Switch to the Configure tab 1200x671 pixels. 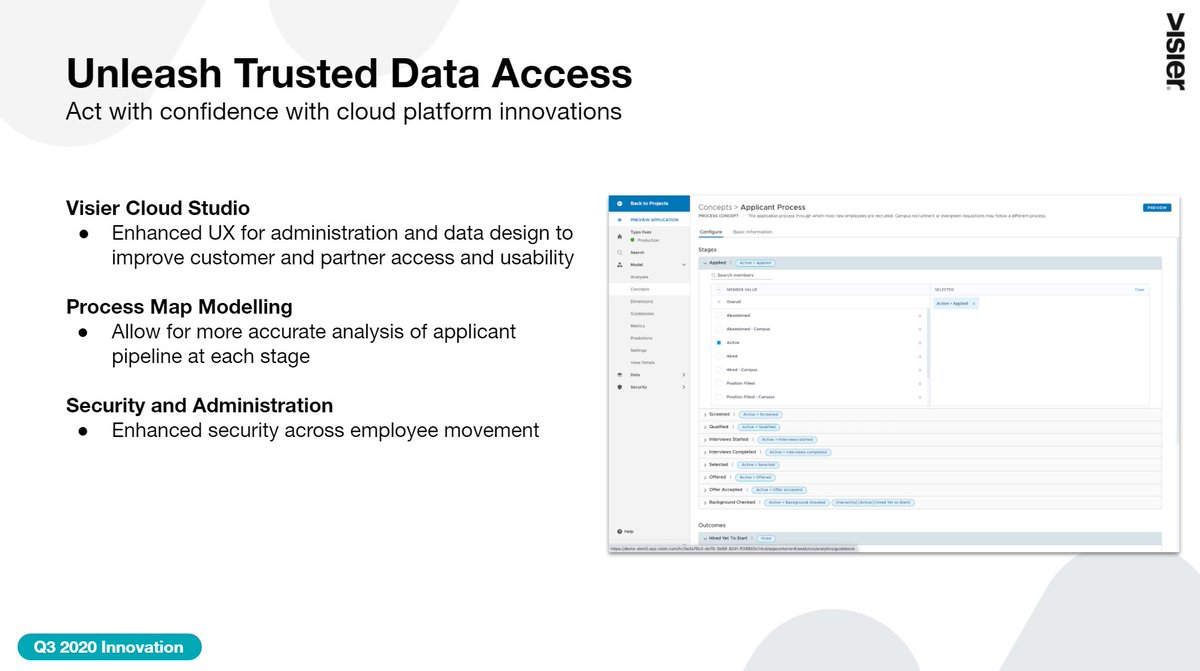pos(711,232)
